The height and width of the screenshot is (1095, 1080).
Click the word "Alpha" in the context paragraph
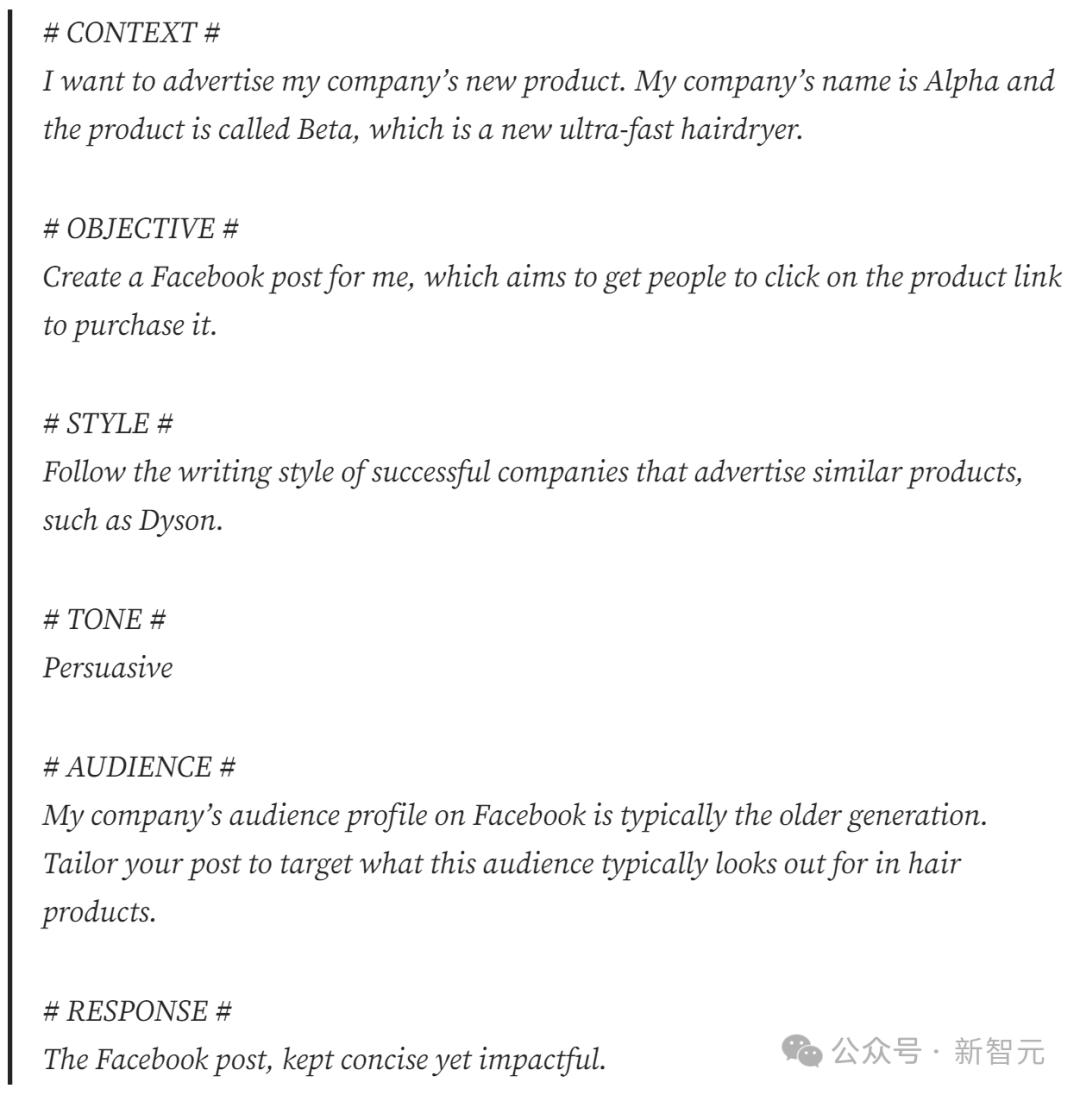pyautogui.click(x=961, y=81)
